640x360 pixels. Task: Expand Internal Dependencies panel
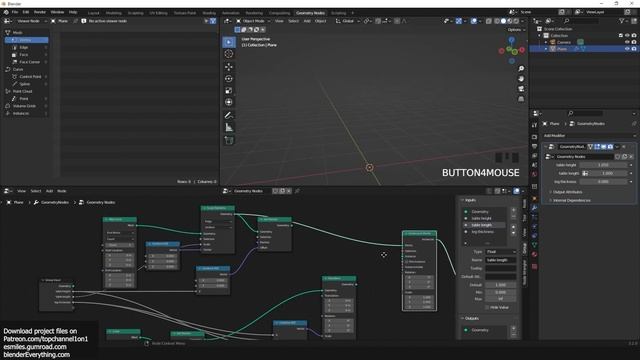tap(571, 200)
